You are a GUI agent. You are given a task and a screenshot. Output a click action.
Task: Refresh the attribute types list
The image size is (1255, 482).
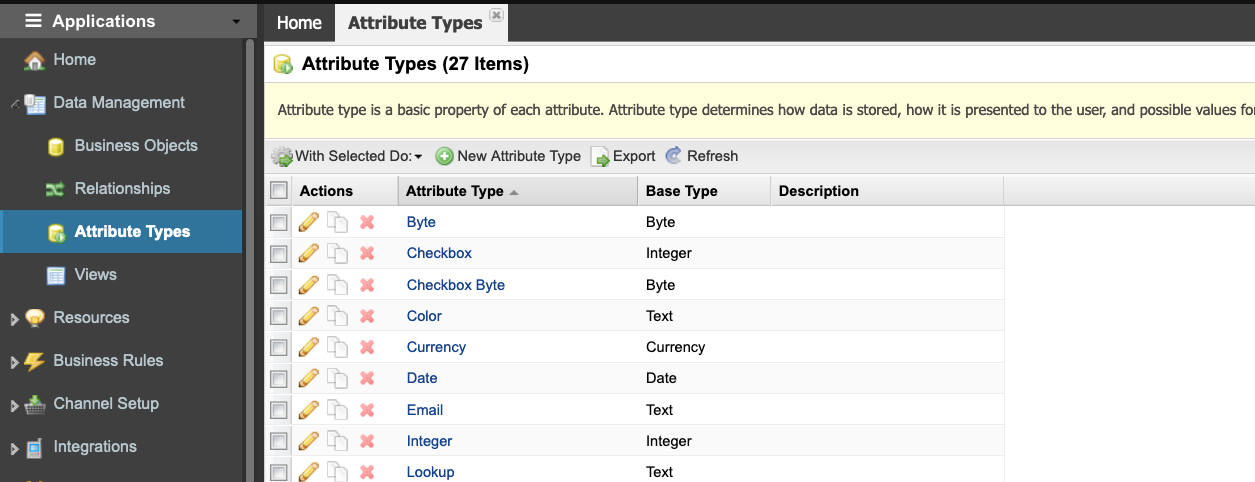[x=701, y=156]
